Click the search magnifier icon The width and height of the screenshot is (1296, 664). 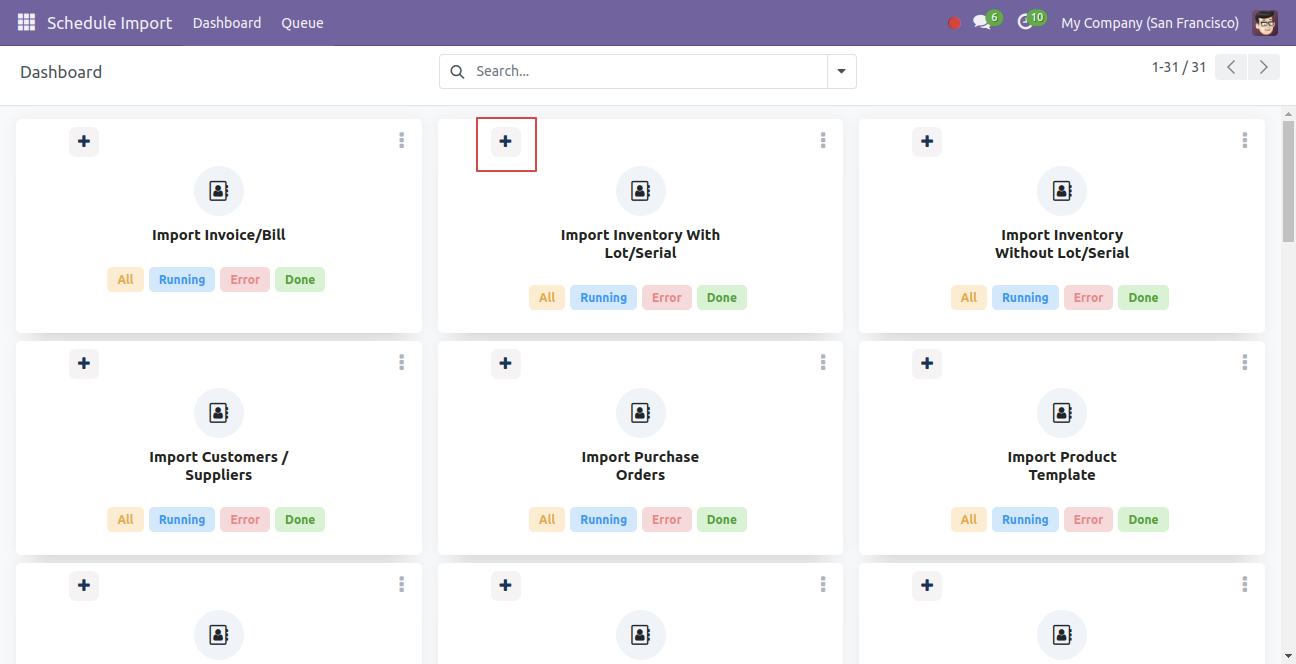458,71
